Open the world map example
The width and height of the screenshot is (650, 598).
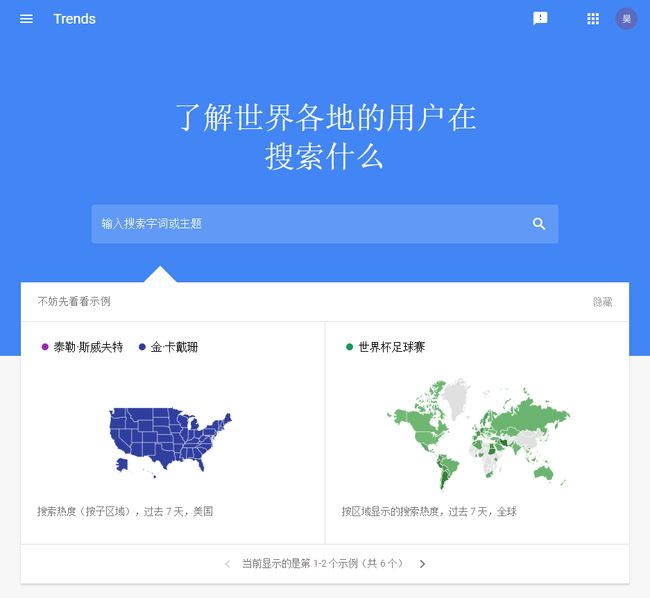478,434
